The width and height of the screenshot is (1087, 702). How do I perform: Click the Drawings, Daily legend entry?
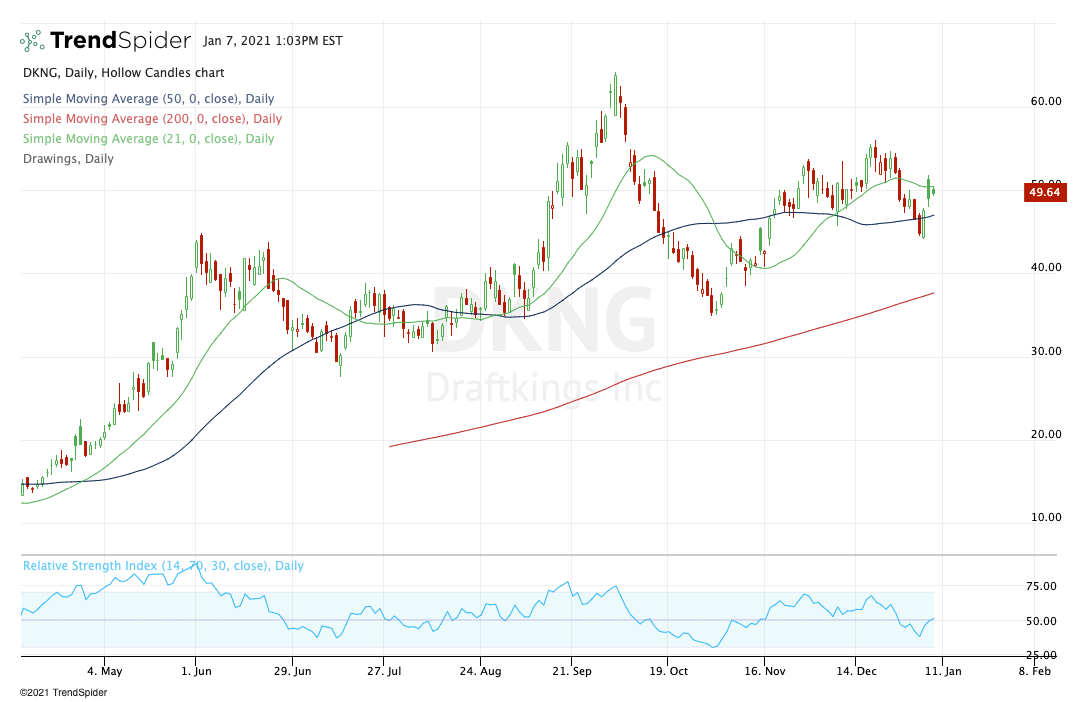tap(68, 159)
